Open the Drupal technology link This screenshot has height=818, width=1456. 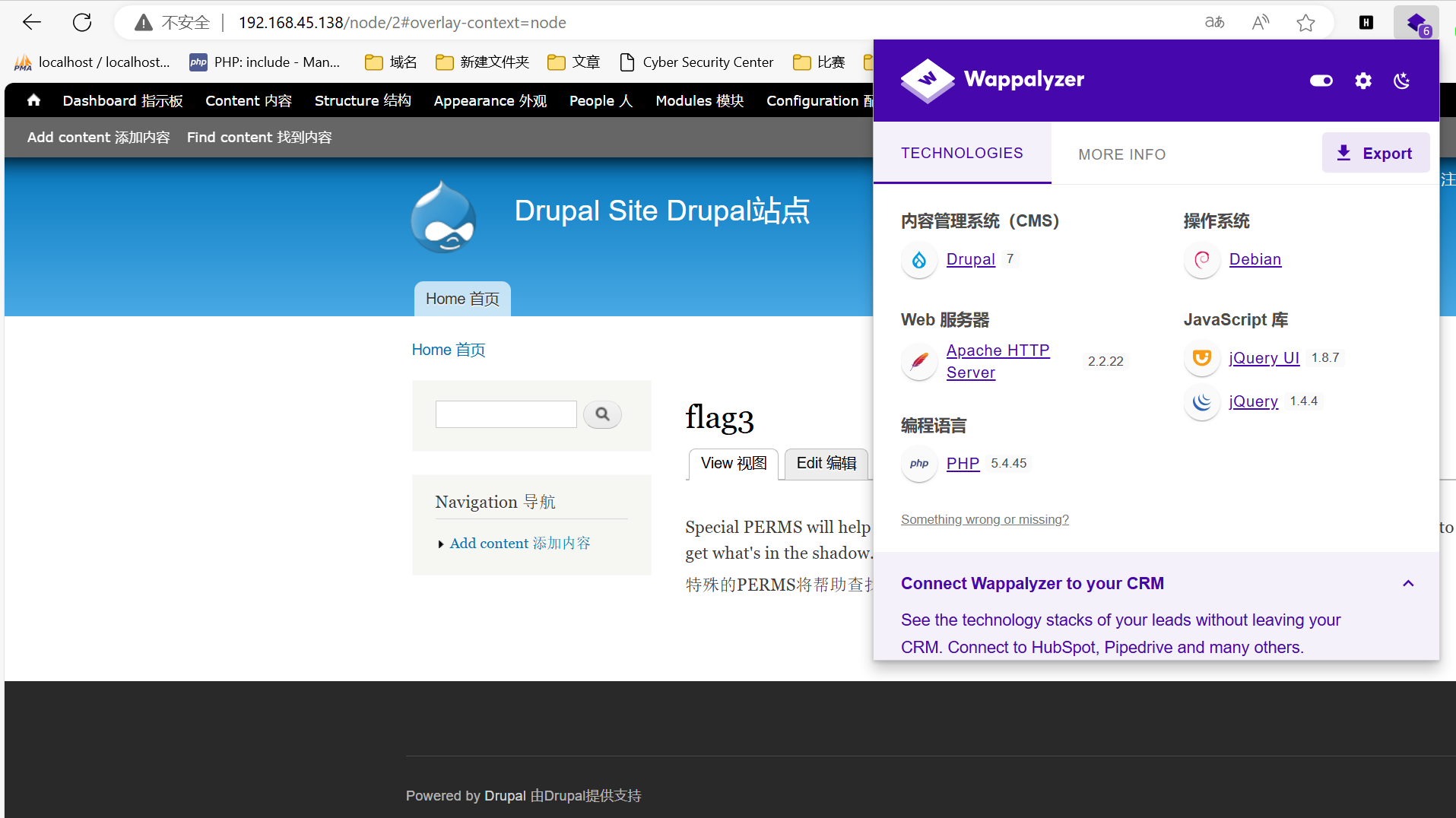coord(970,259)
